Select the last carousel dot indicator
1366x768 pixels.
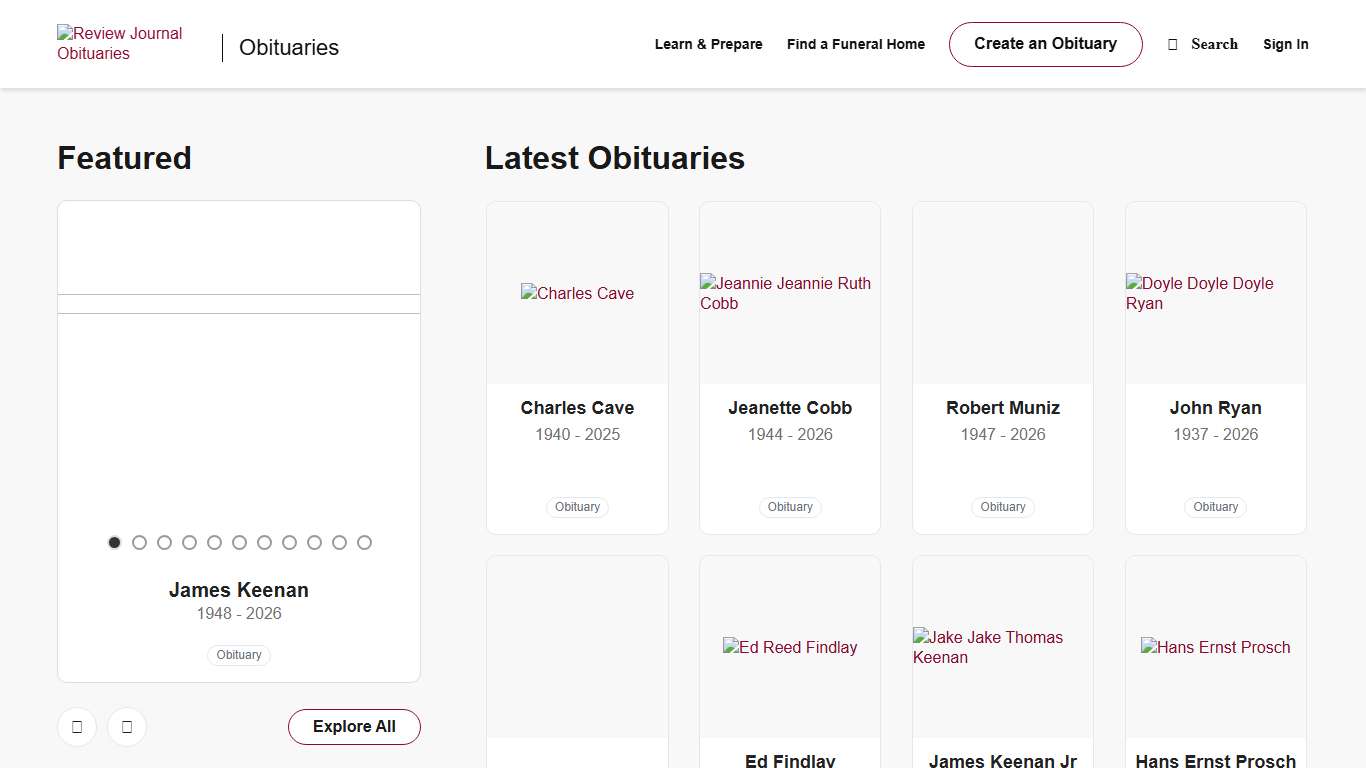tap(364, 542)
